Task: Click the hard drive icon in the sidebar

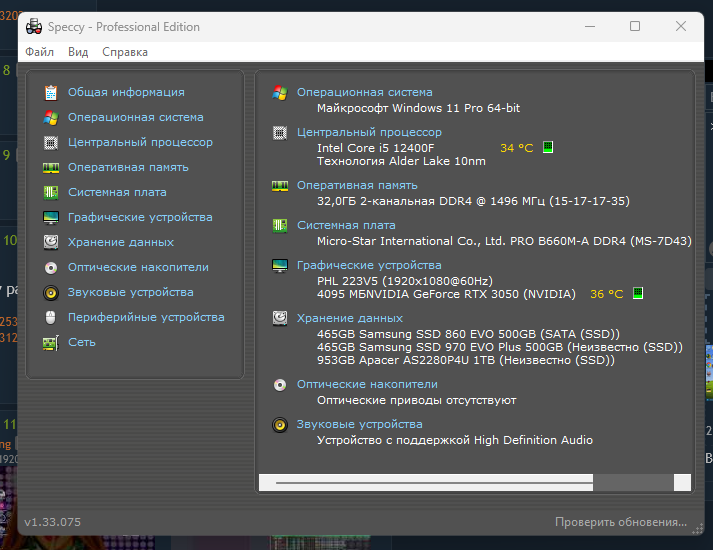Action: [50, 242]
